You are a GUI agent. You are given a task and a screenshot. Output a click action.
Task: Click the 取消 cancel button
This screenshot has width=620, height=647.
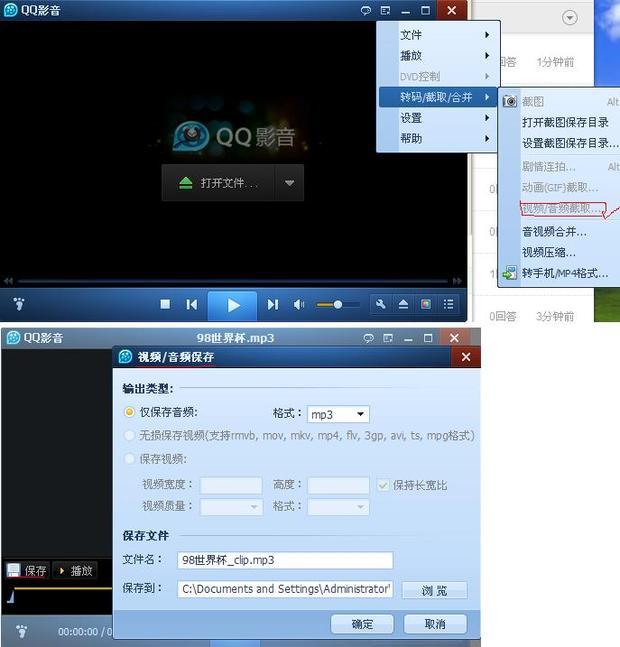click(435, 624)
